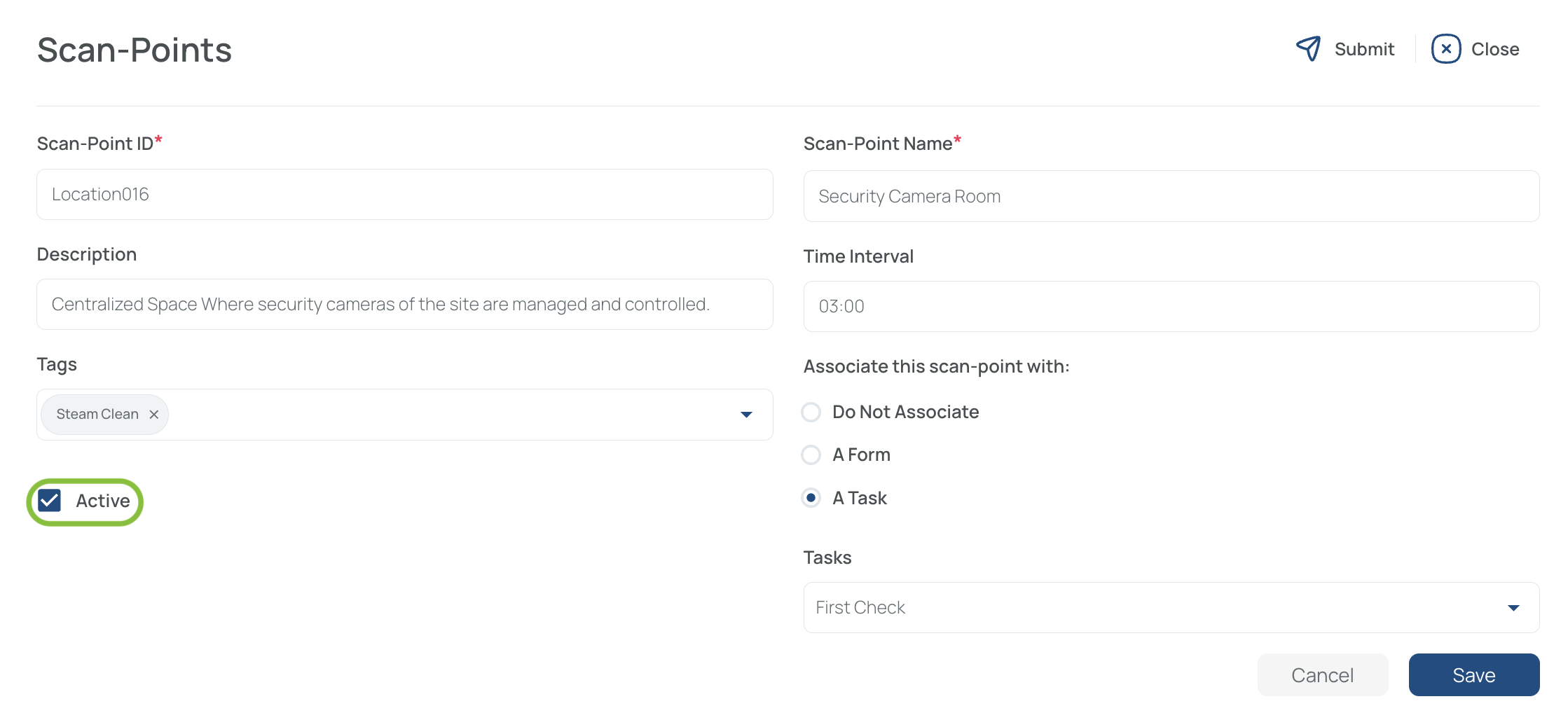Click the Steam Clean tag chip text
Image resolution: width=1568 pixels, height=727 pixels.
click(97, 415)
